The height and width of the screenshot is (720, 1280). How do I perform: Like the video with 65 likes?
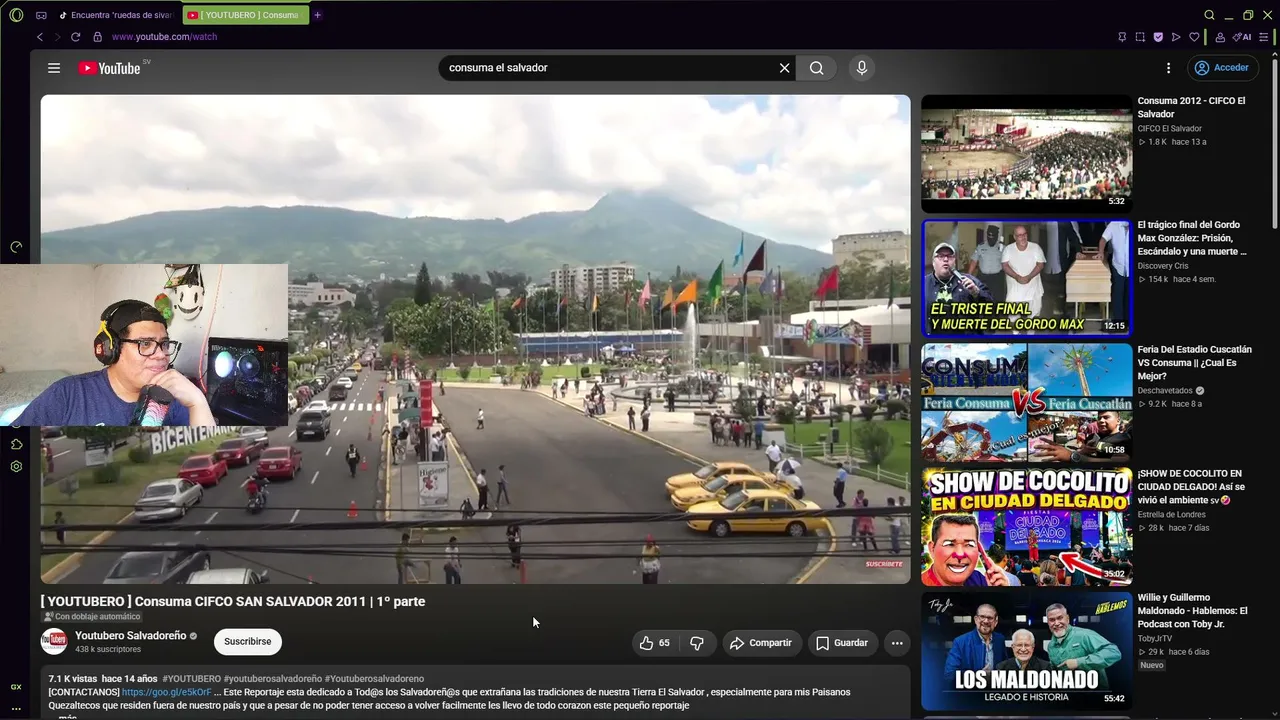coord(654,643)
